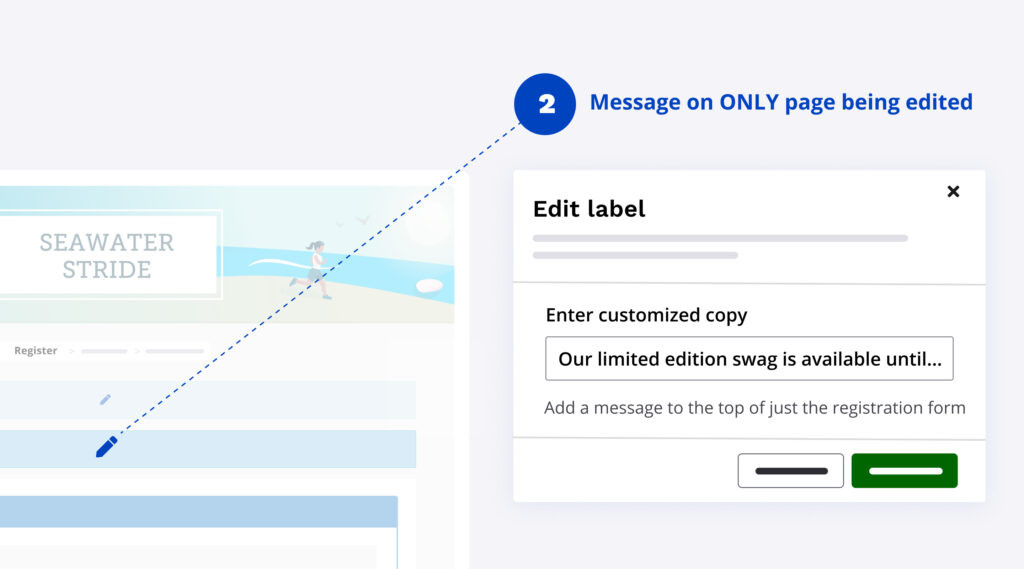Click the helper text below the input

click(754, 408)
